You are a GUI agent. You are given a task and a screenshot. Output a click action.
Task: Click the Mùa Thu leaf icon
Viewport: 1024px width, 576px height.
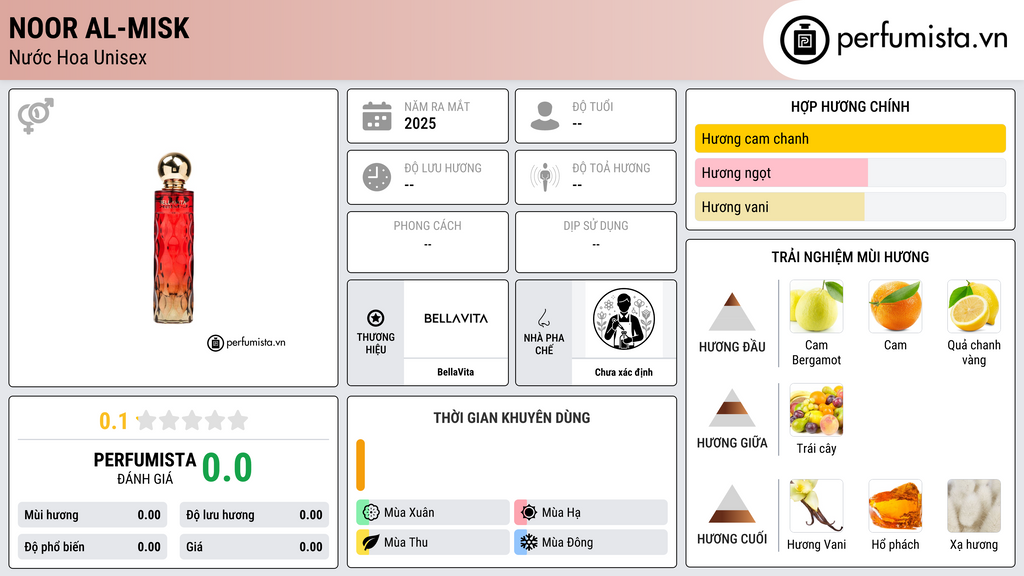pyautogui.click(x=371, y=542)
